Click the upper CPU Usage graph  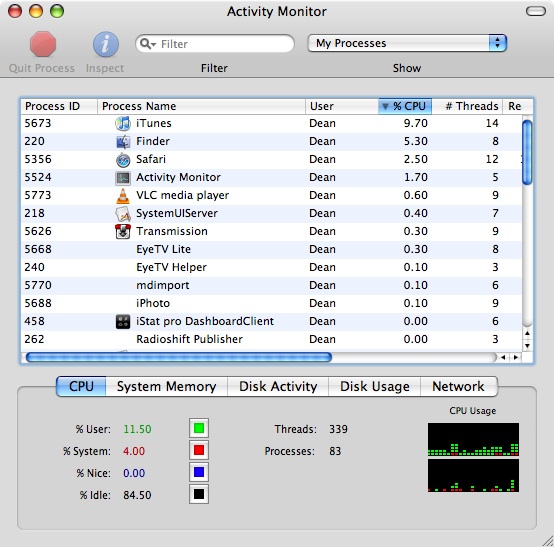(x=473, y=439)
